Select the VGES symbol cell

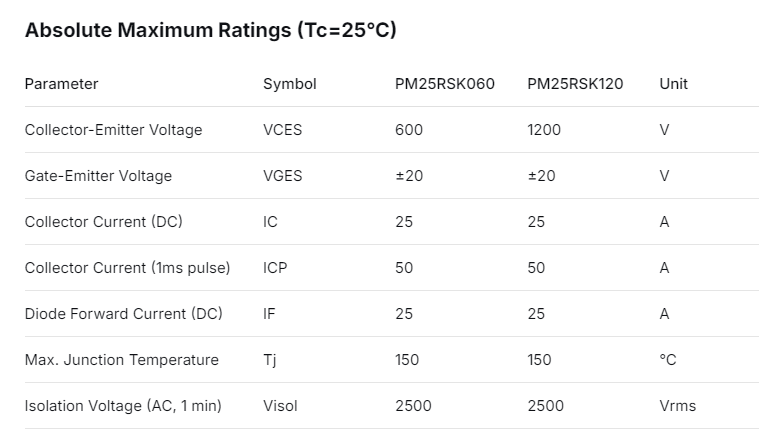tap(282, 176)
